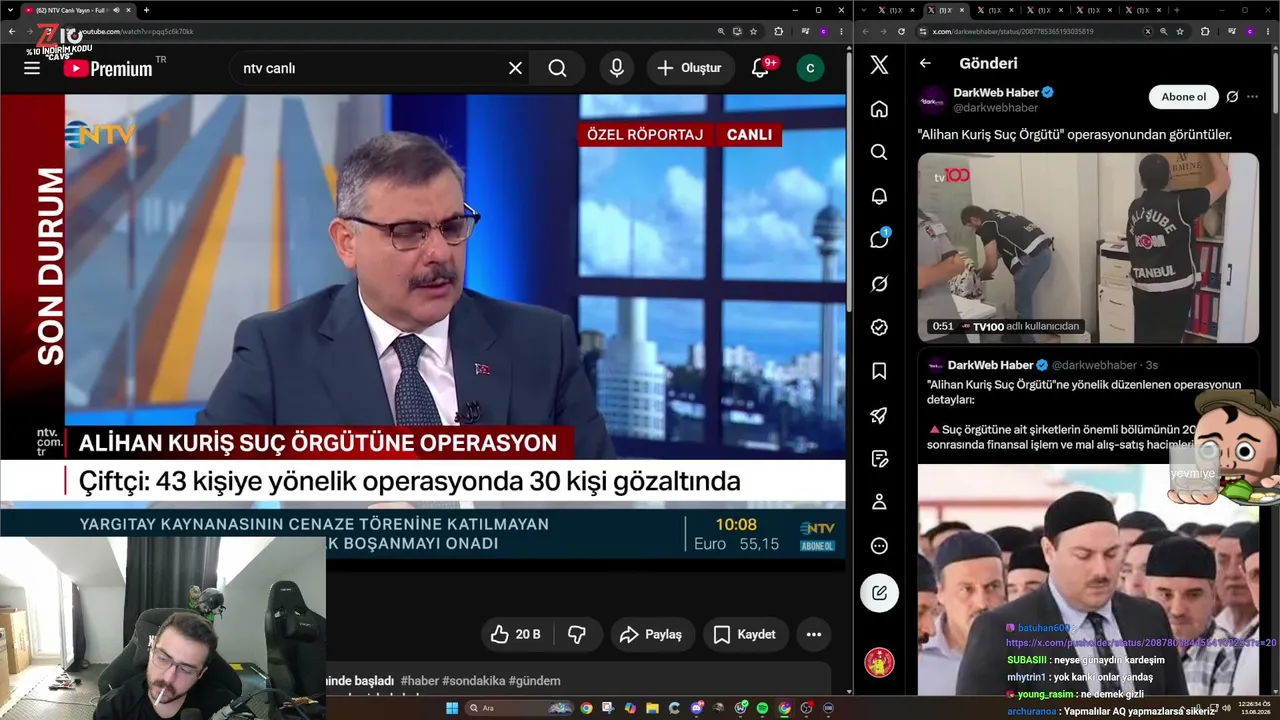Click the DarkWeb Haber profile avatar
Image resolution: width=1280 pixels, height=720 pixels.
click(x=933, y=99)
